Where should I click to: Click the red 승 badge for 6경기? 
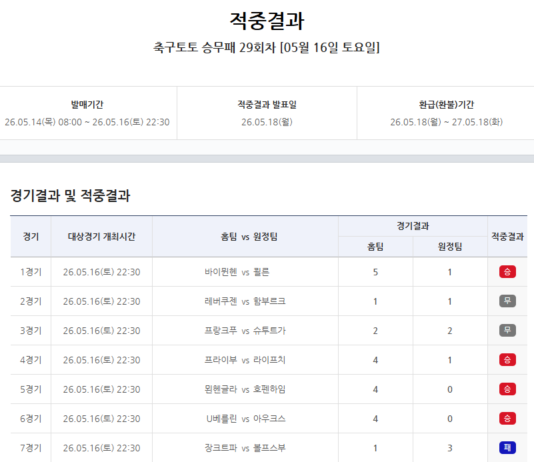tap(507, 418)
